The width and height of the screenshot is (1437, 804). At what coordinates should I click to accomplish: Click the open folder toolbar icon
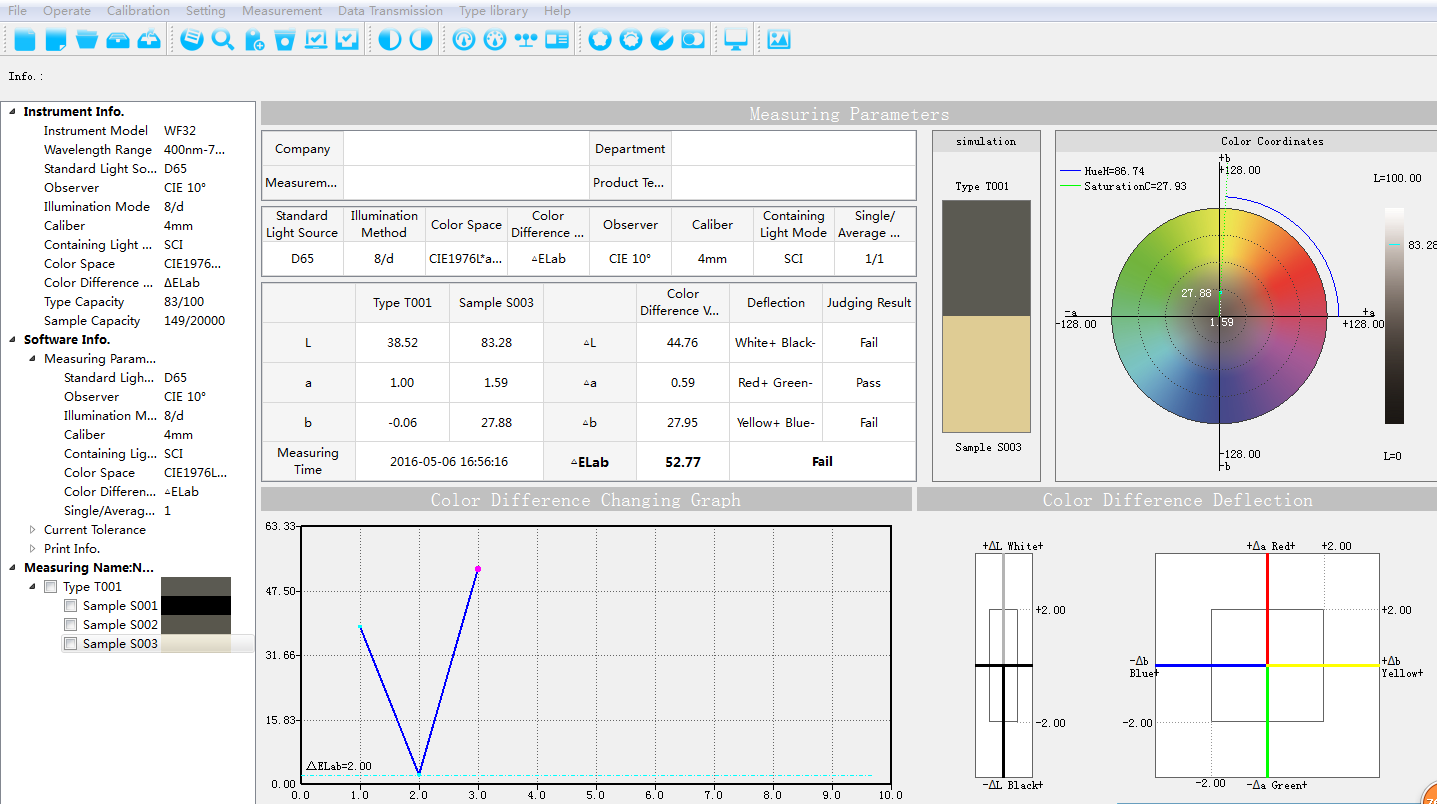[87, 40]
